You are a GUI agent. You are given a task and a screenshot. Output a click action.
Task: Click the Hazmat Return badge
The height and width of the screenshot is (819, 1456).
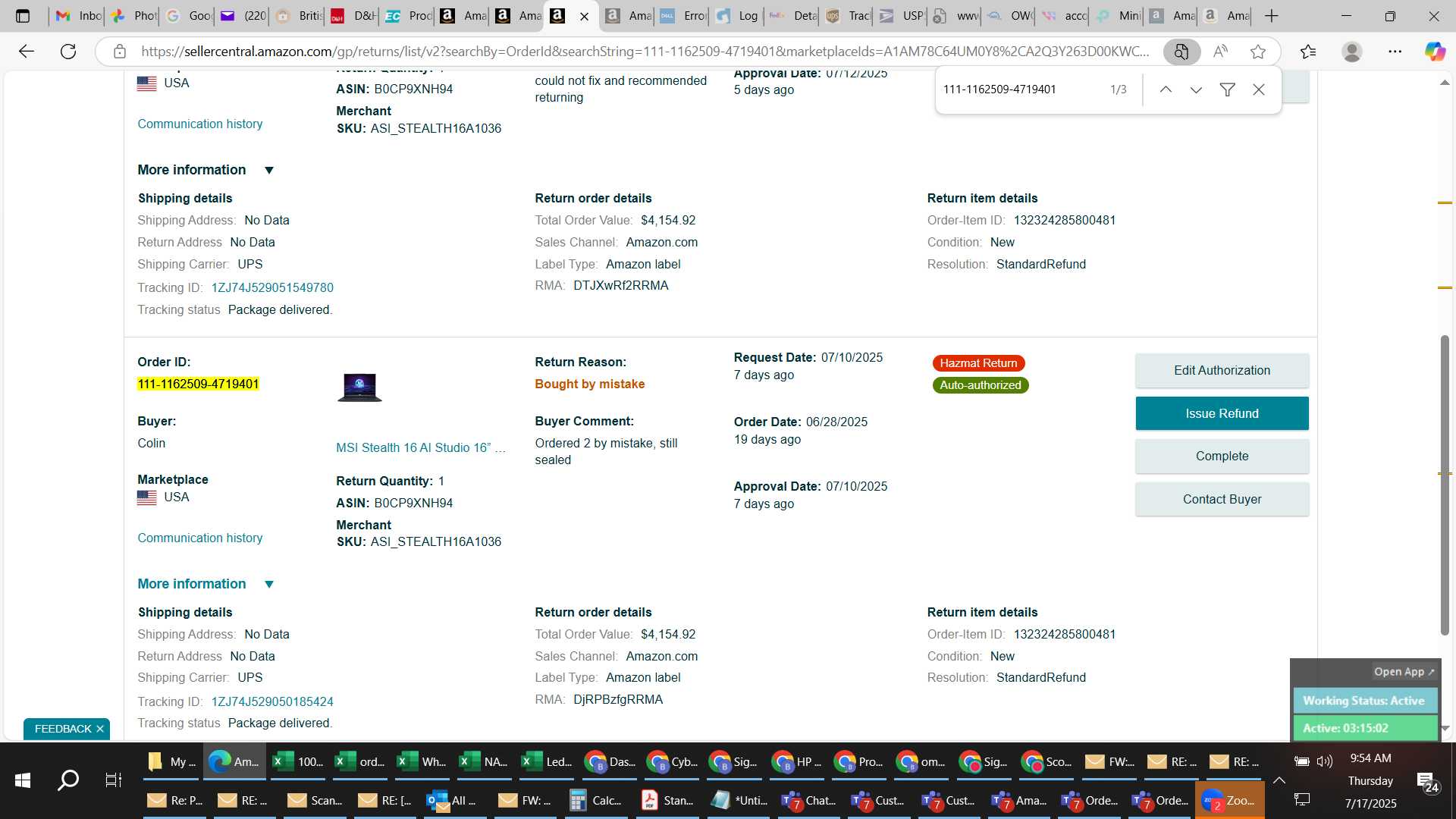point(978,363)
